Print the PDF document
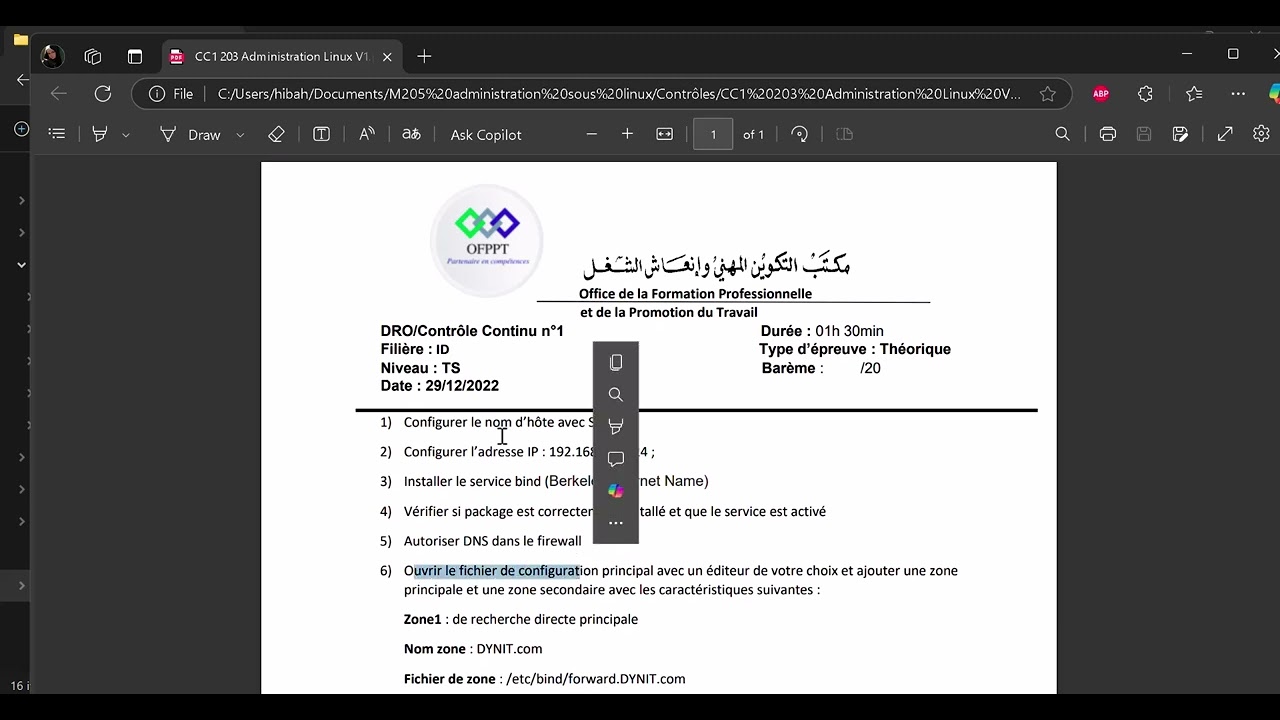 (1107, 134)
